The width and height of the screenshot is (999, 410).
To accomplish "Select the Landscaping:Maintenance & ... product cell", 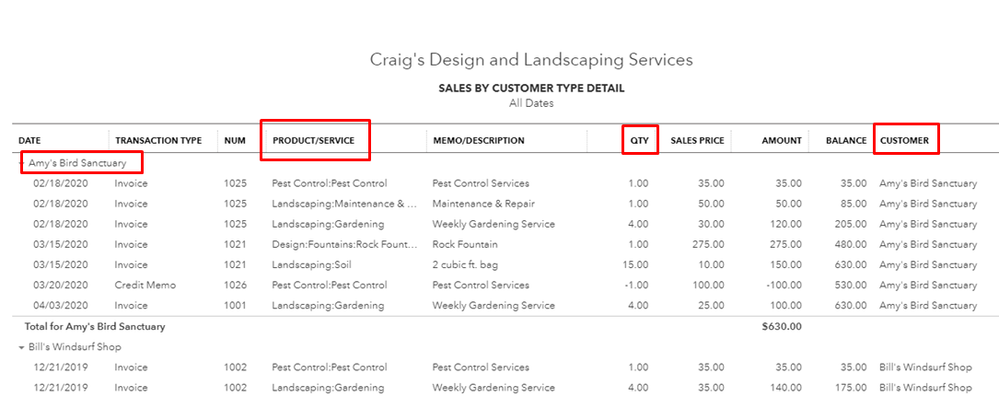I will 345,204.
